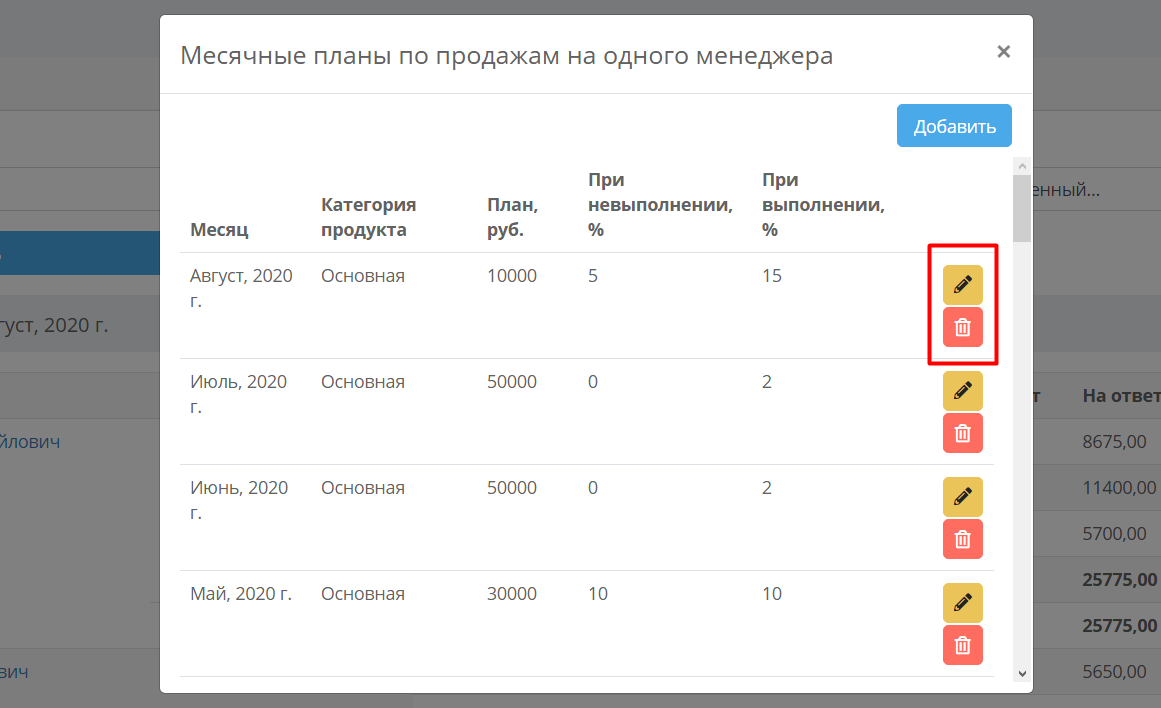Click value 5 in the Август row
Viewport: 1161px width, 708px height.
pyautogui.click(x=593, y=276)
